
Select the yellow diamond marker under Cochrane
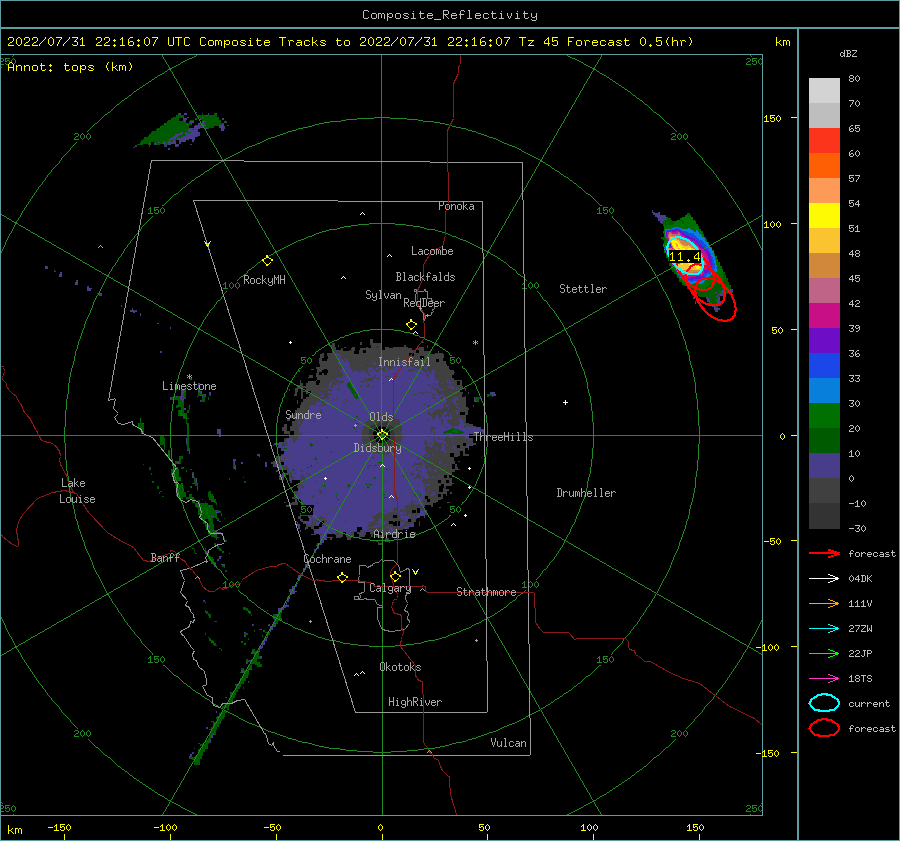point(342,577)
